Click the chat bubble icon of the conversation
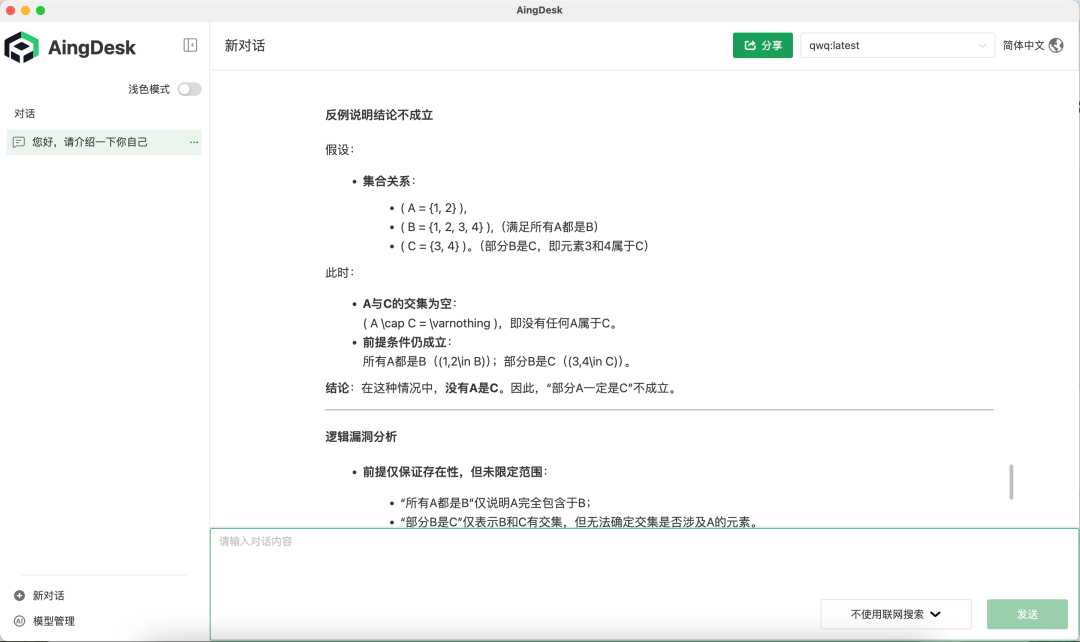Screen dimensions: 1080x642 pos(19,142)
